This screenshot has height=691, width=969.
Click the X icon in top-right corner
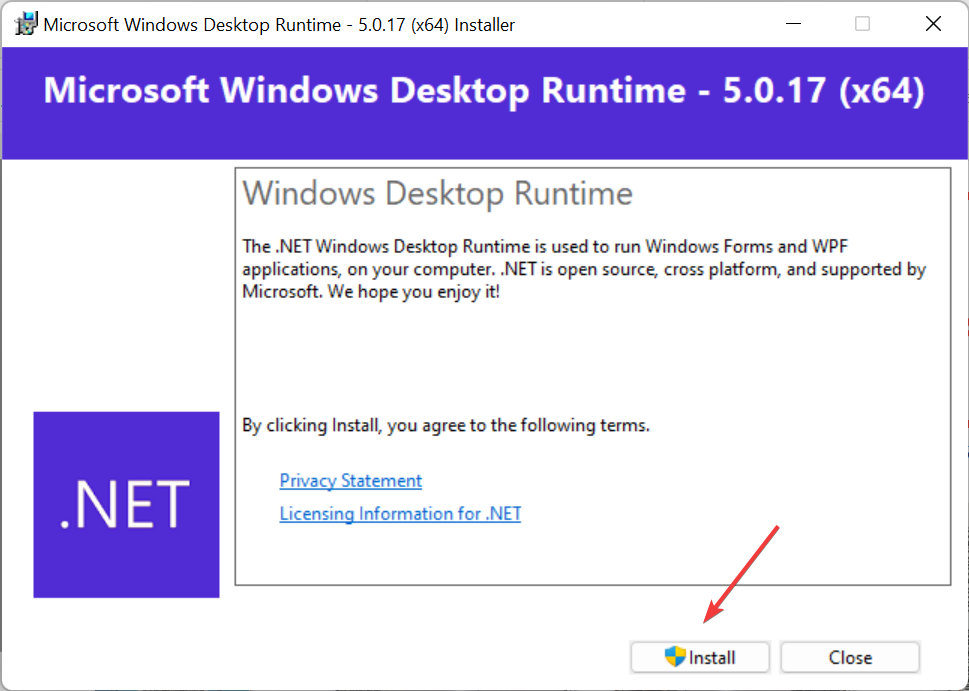[933, 23]
